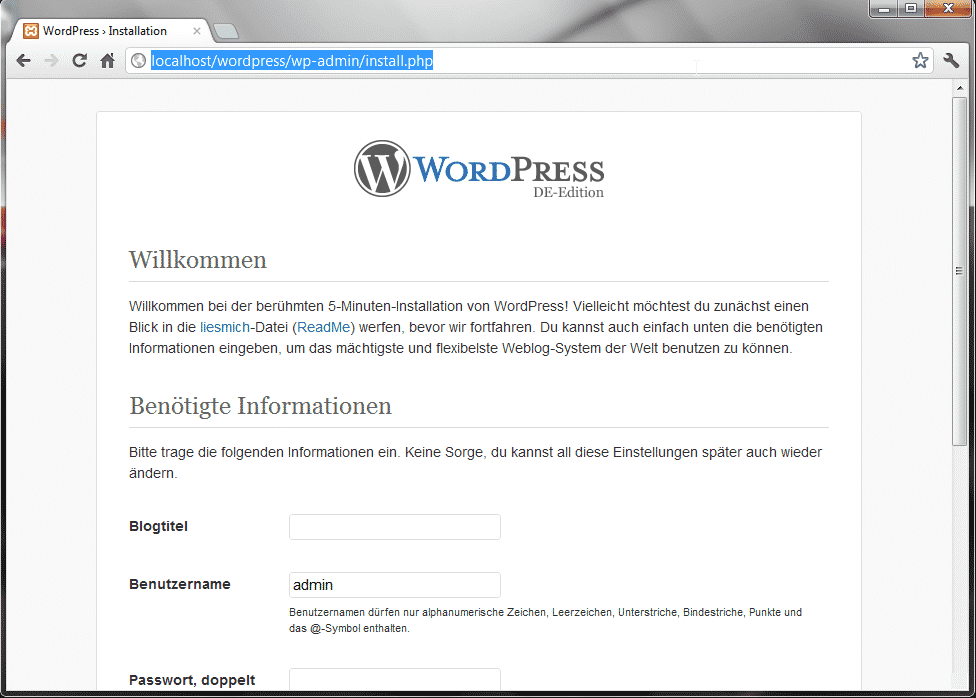Click the Bitte trage die folgenden Informationen paragraph
Viewport: 976px width, 698px height.
tap(476, 463)
